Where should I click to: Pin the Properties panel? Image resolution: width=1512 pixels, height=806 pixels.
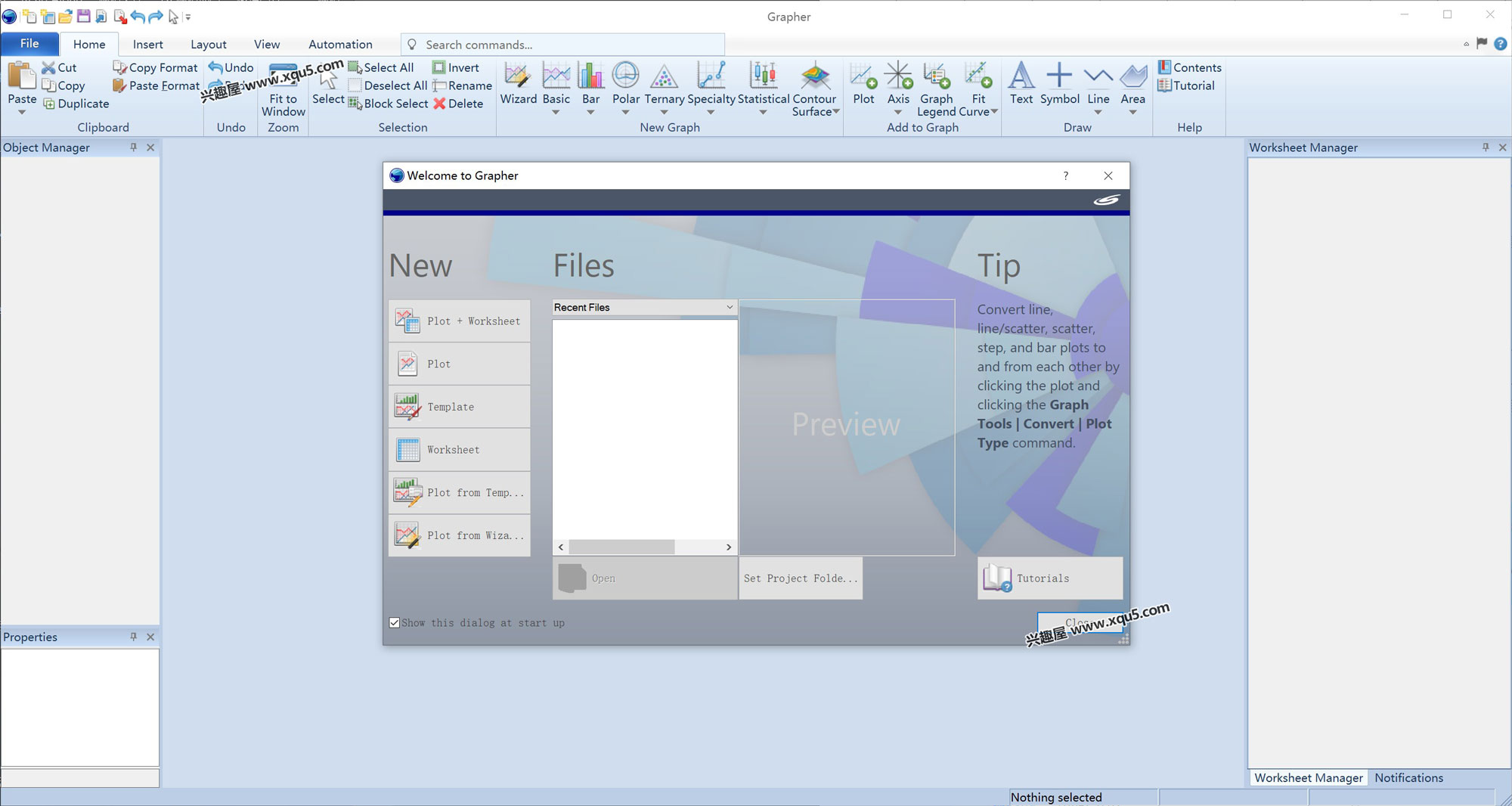click(x=134, y=637)
